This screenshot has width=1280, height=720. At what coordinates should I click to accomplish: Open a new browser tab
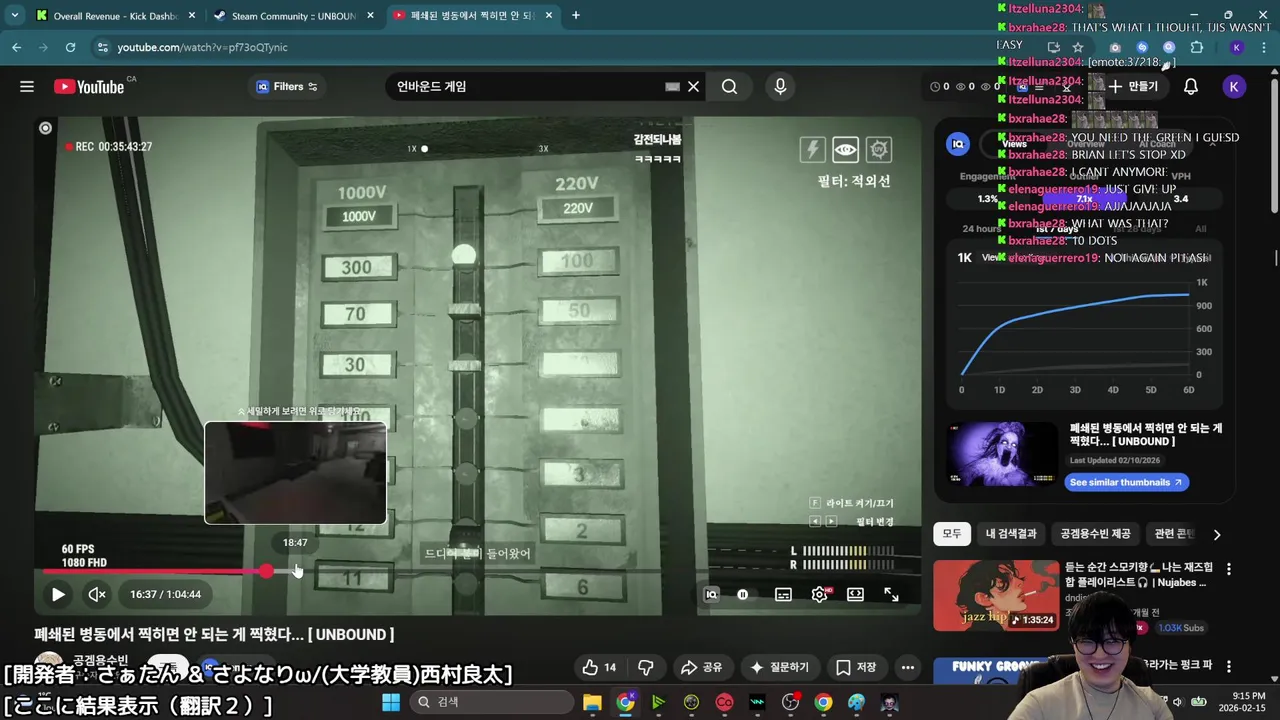click(575, 15)
